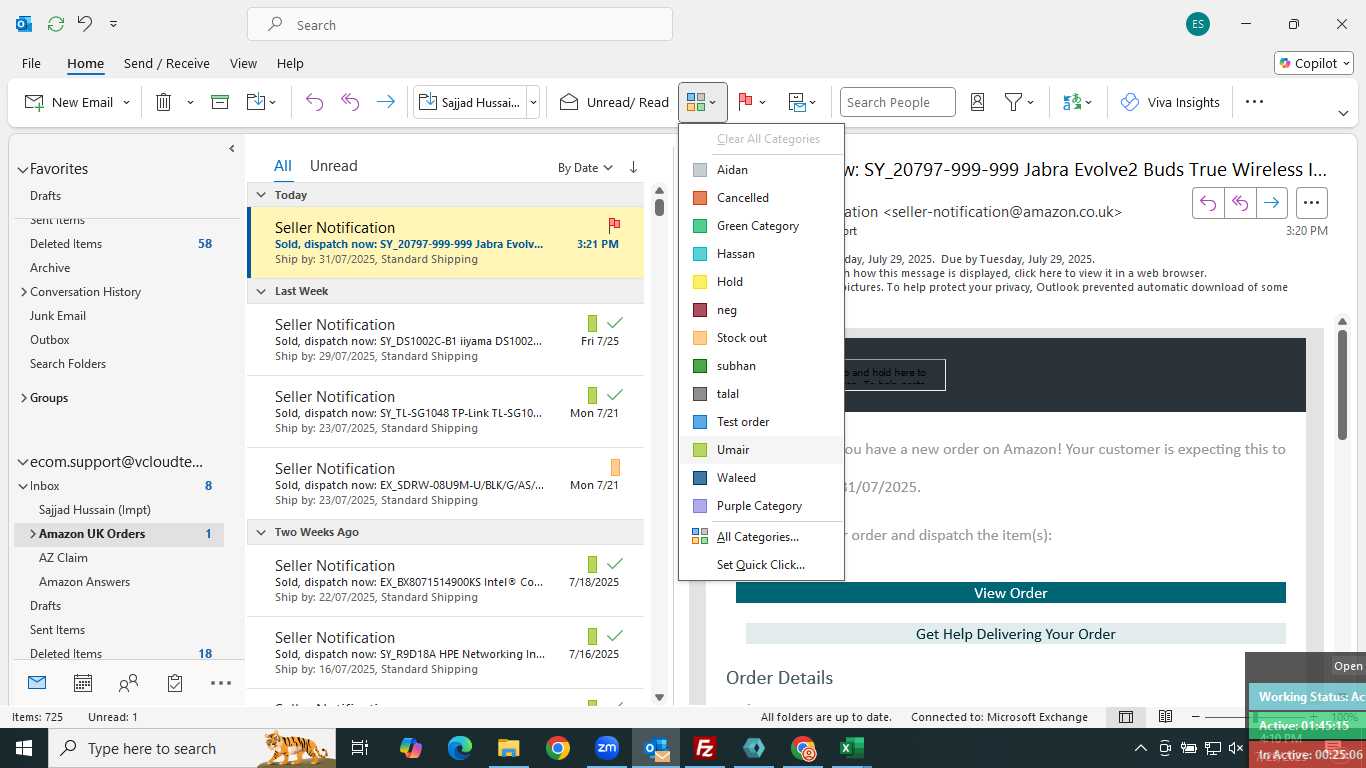Screen dimensions: 1366x768
Task: Toggle completed checkmark on Fri 7/25 email
Action: tap(615, 323)
